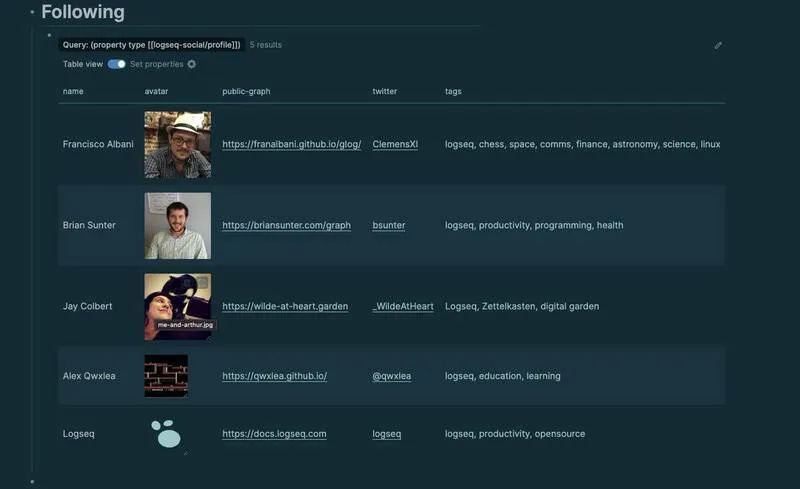Image resolution: width=800 pixels, height=489 pixels.
Task: Click the me-and-arthur.jpg image caption
Action: coord(185,325)
